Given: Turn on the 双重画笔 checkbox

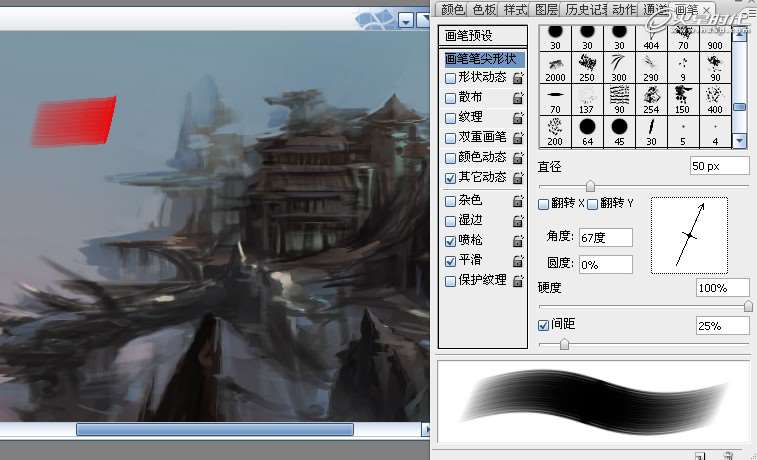Looking at the screenshot, I should (x=450, y=138).
